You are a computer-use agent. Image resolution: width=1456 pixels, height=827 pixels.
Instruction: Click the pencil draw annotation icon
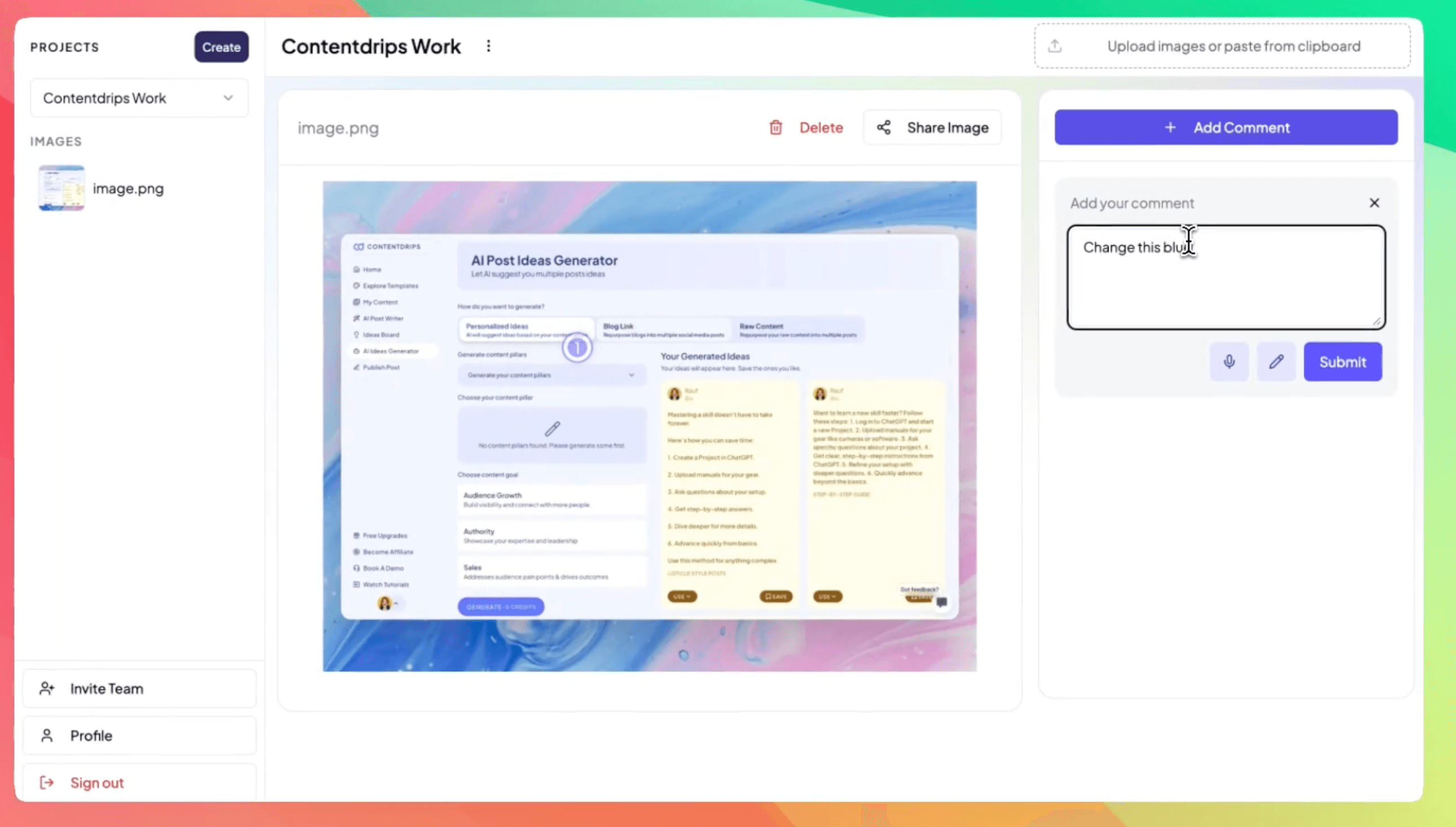point(1276,362)
